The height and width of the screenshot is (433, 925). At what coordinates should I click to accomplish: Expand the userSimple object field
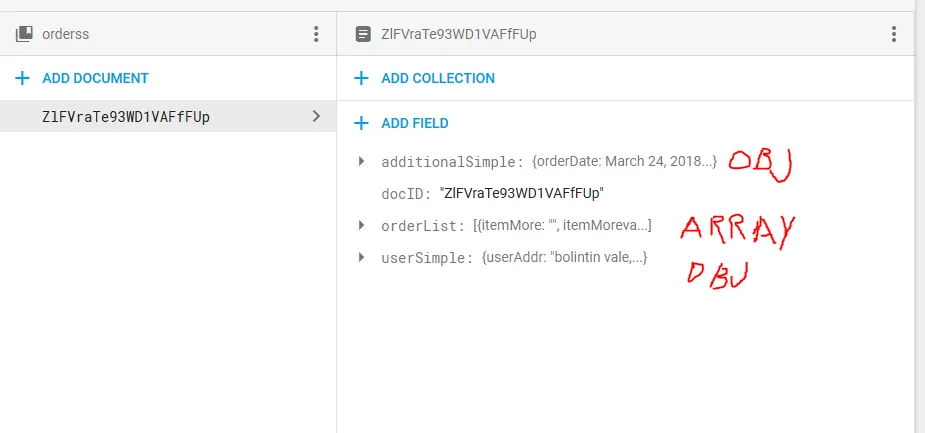coord(361,257)
